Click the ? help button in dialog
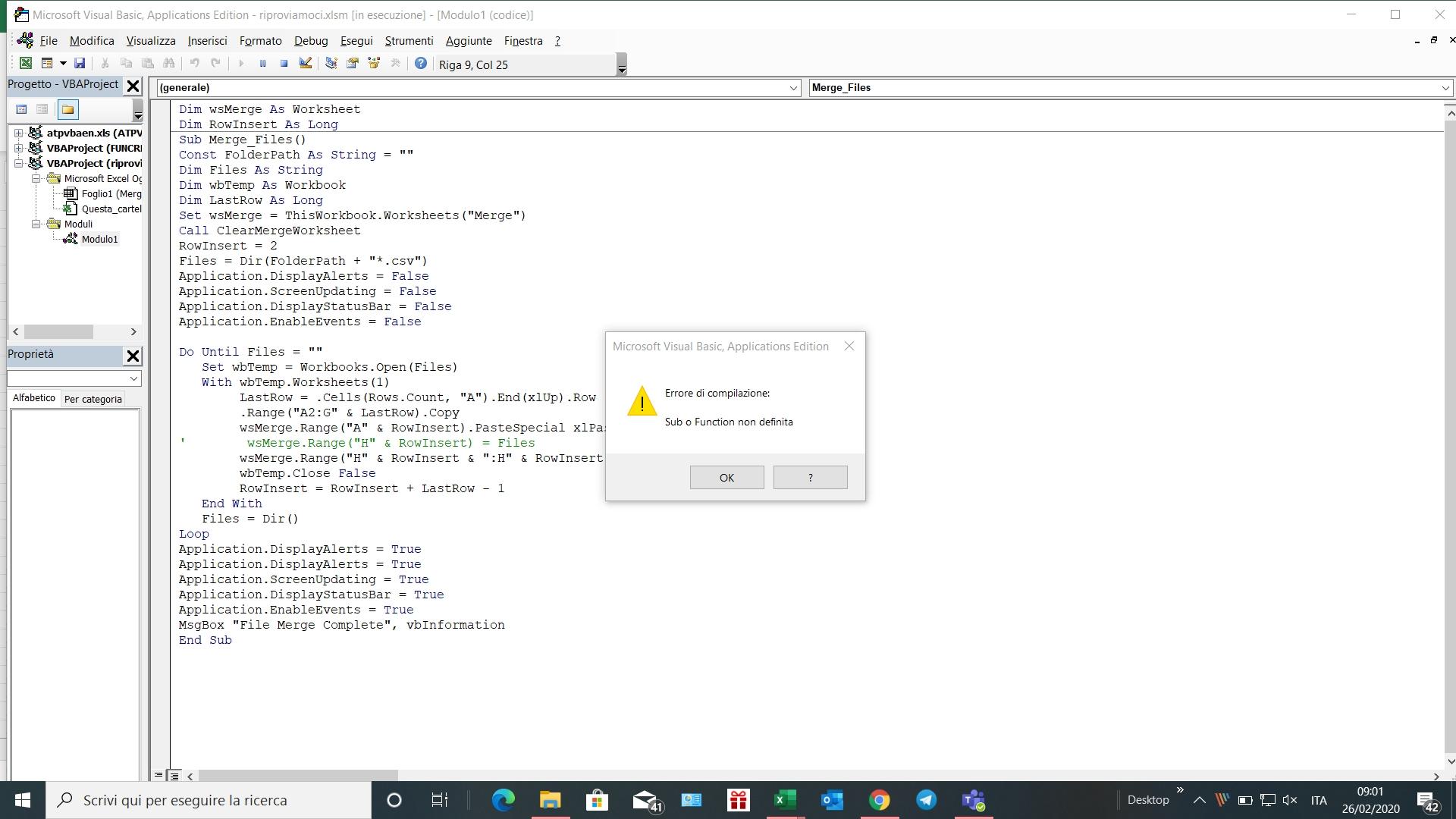 coord(810,478)
